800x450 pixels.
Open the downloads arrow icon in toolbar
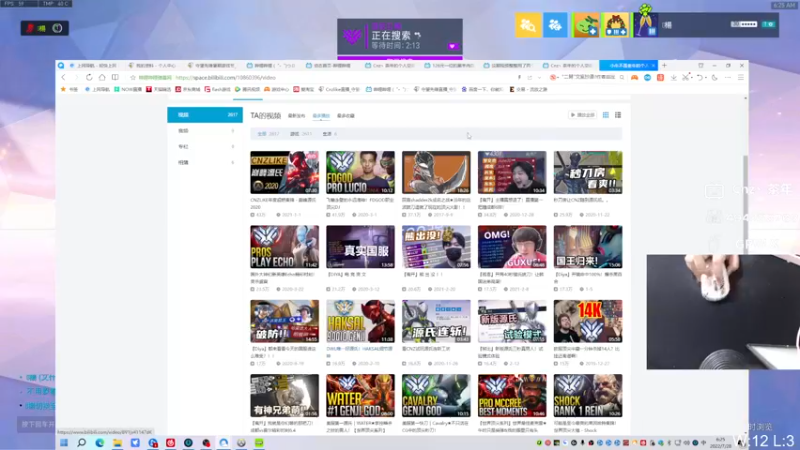[x=673, y=78]
